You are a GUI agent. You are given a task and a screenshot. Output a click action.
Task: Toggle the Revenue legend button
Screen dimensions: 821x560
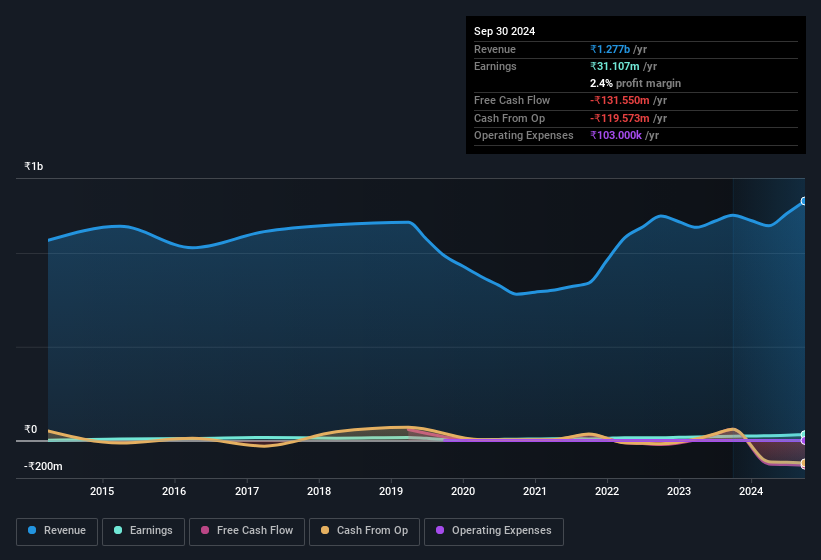[57, 531]
